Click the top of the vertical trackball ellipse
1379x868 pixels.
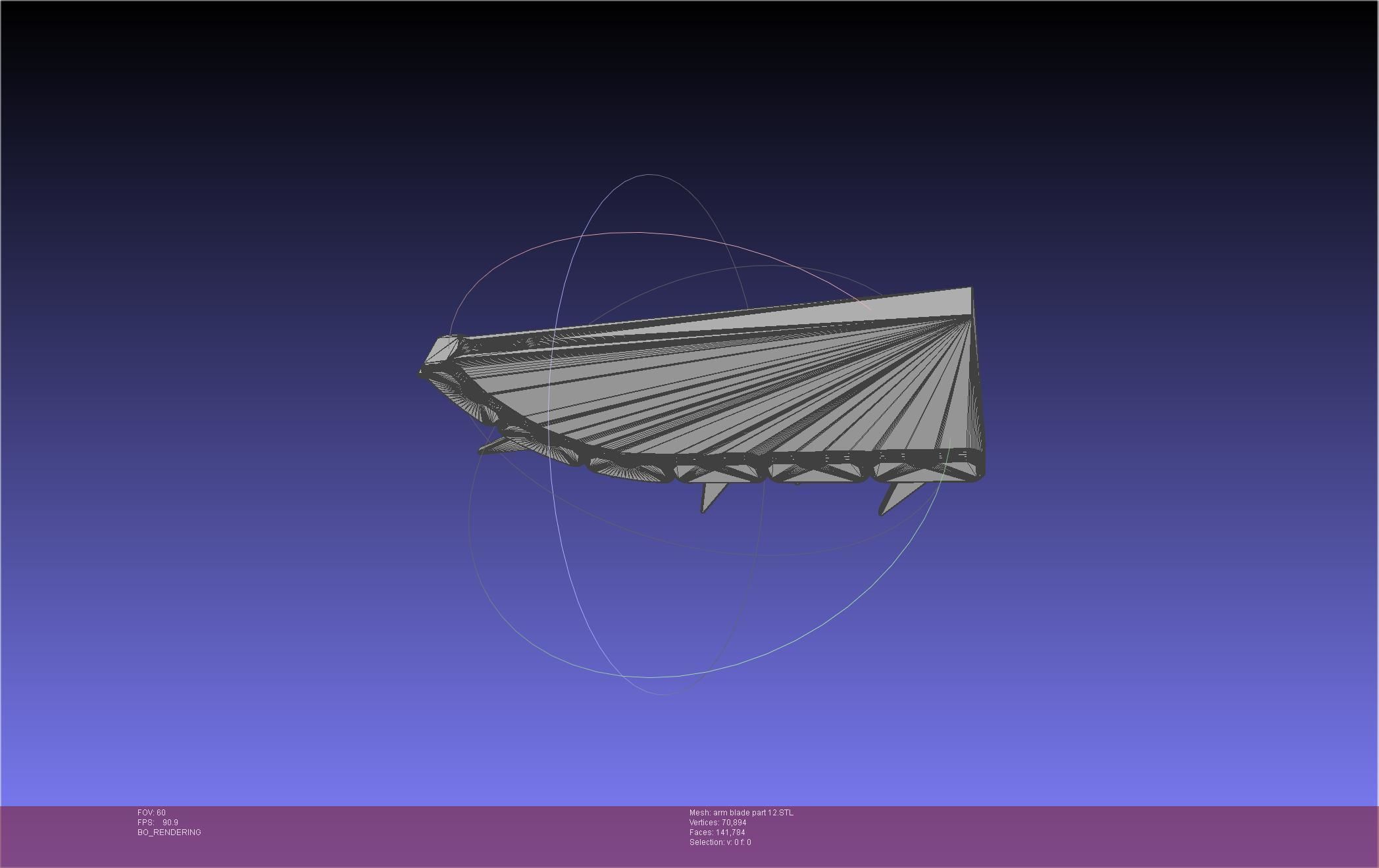(x=649, y=175)
